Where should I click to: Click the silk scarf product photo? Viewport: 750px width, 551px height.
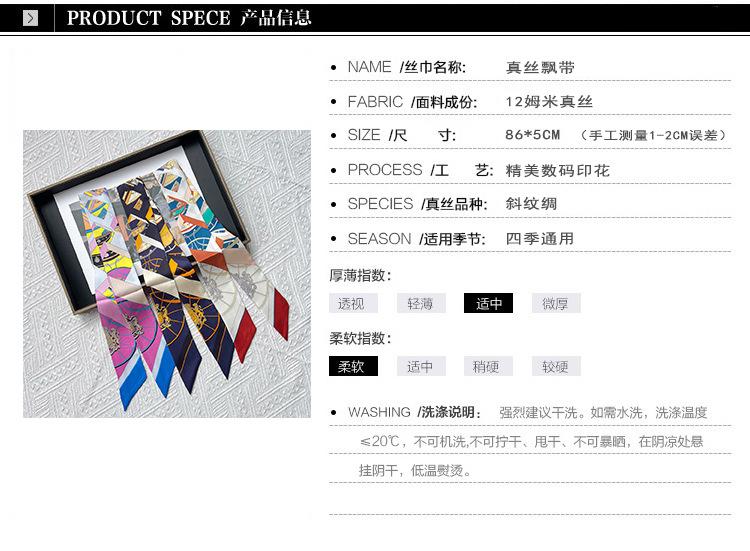[x=167, y=274]
